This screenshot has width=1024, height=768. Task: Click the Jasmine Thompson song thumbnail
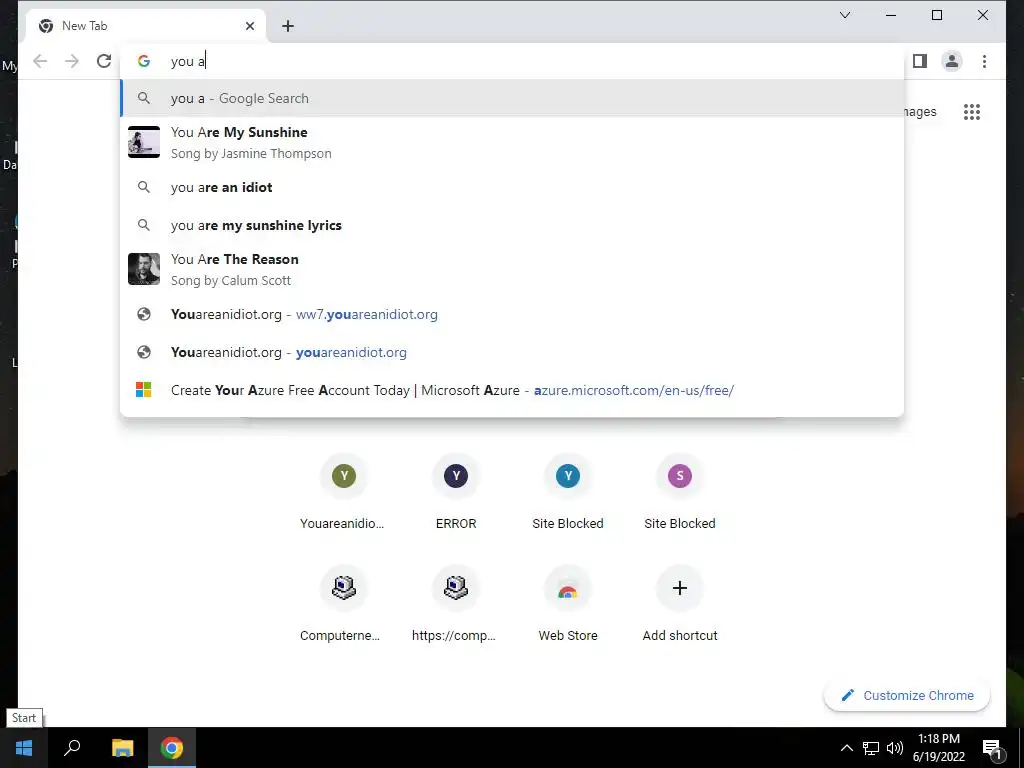click(x=144, y=142)
